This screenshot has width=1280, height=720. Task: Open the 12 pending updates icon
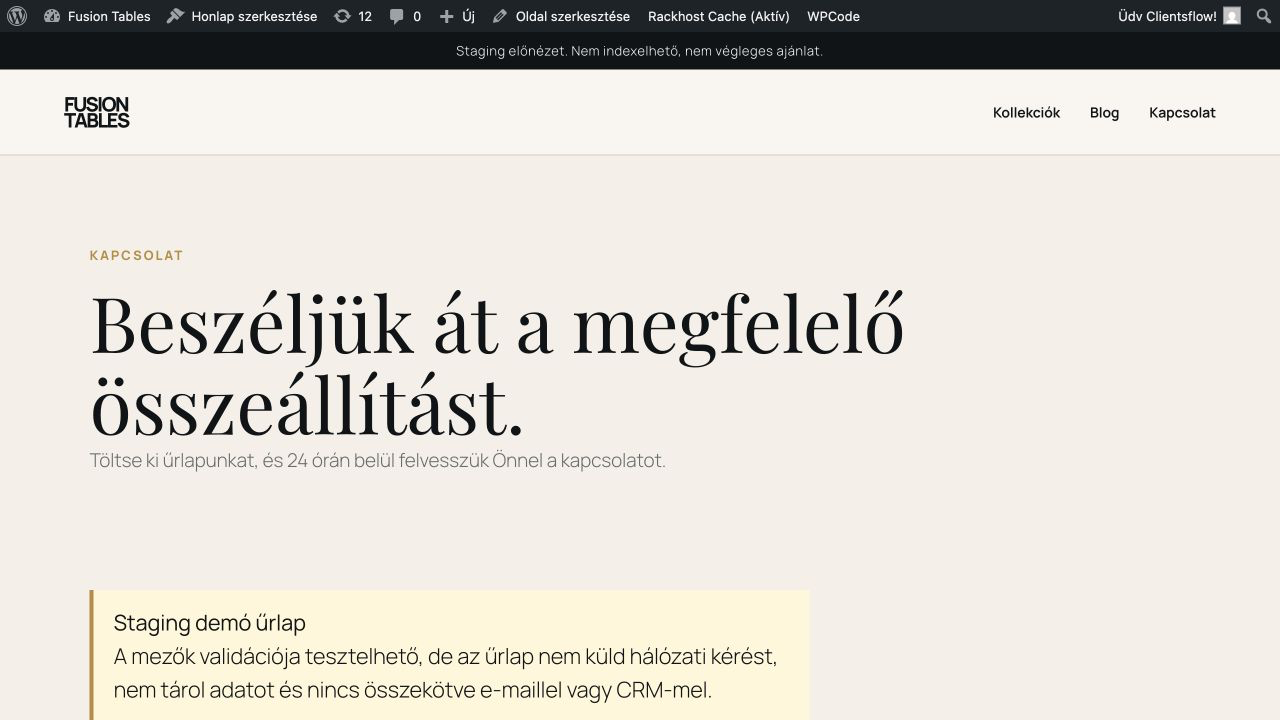(353, 16)
